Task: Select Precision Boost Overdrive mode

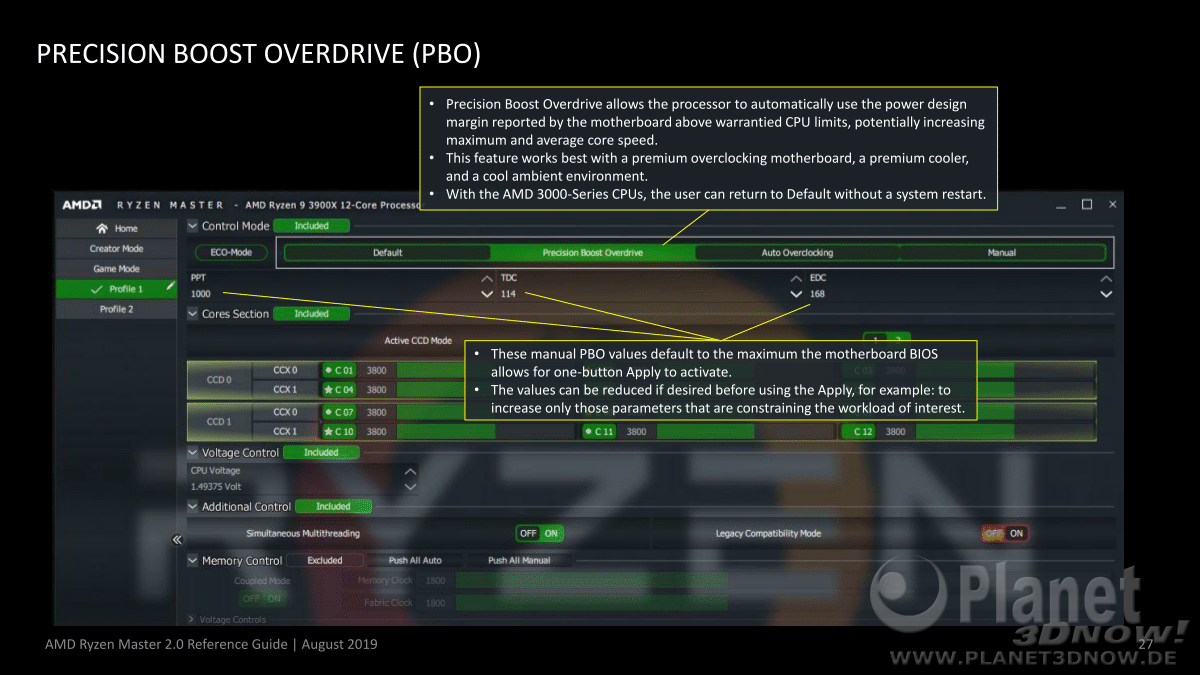Action: pyautogui.click(x=592, y=252)
